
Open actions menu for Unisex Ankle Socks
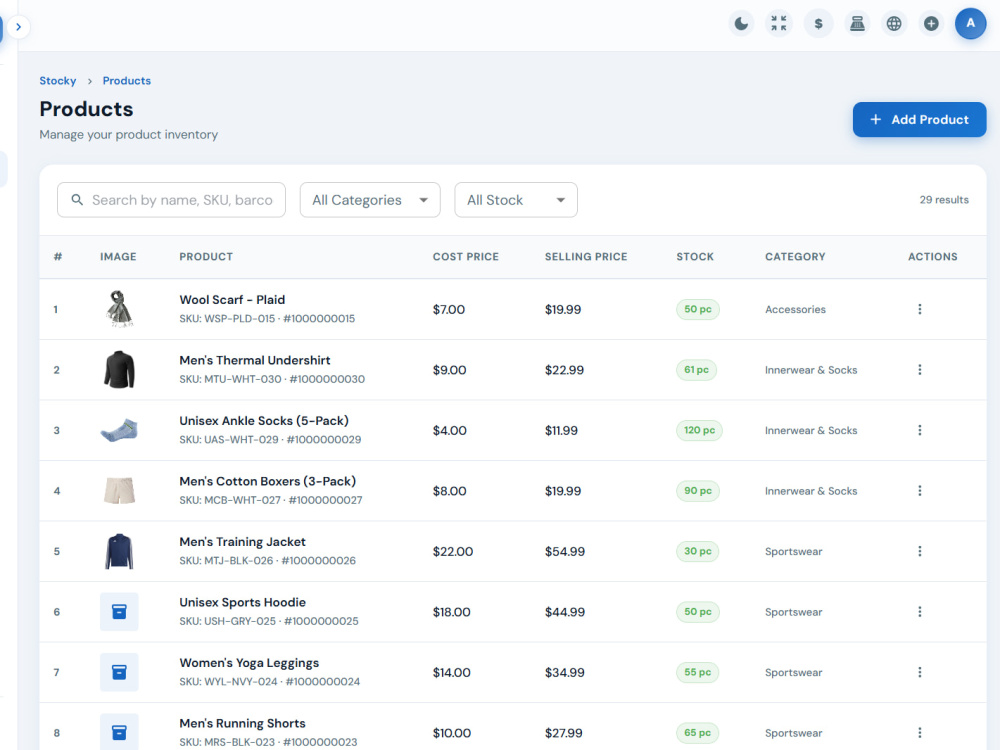click(920, 430)
